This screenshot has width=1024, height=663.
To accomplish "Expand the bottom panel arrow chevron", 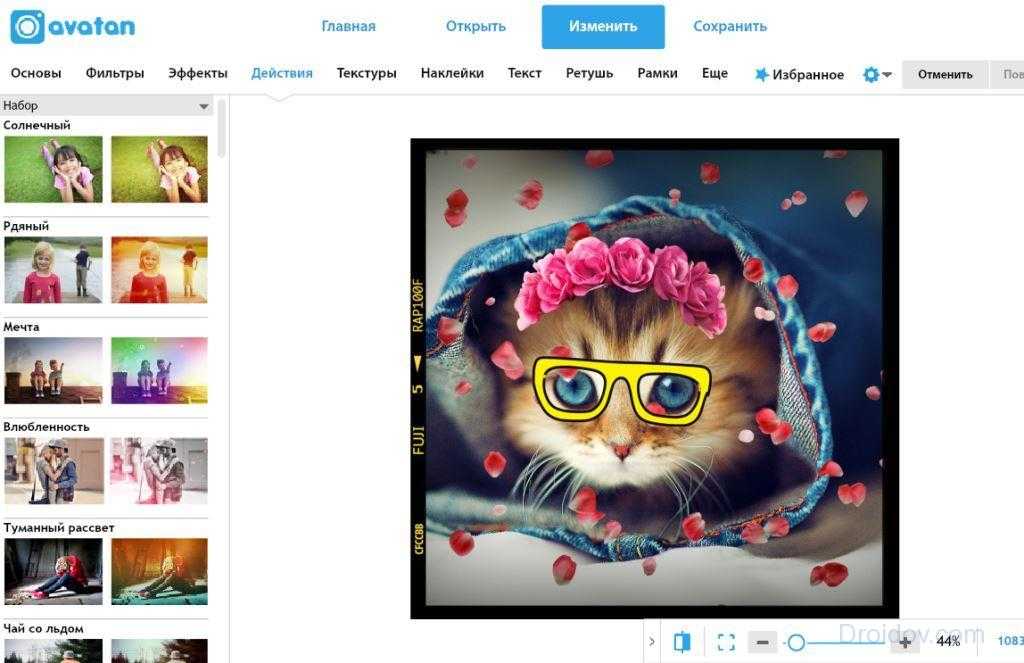I will coord(653,642).
